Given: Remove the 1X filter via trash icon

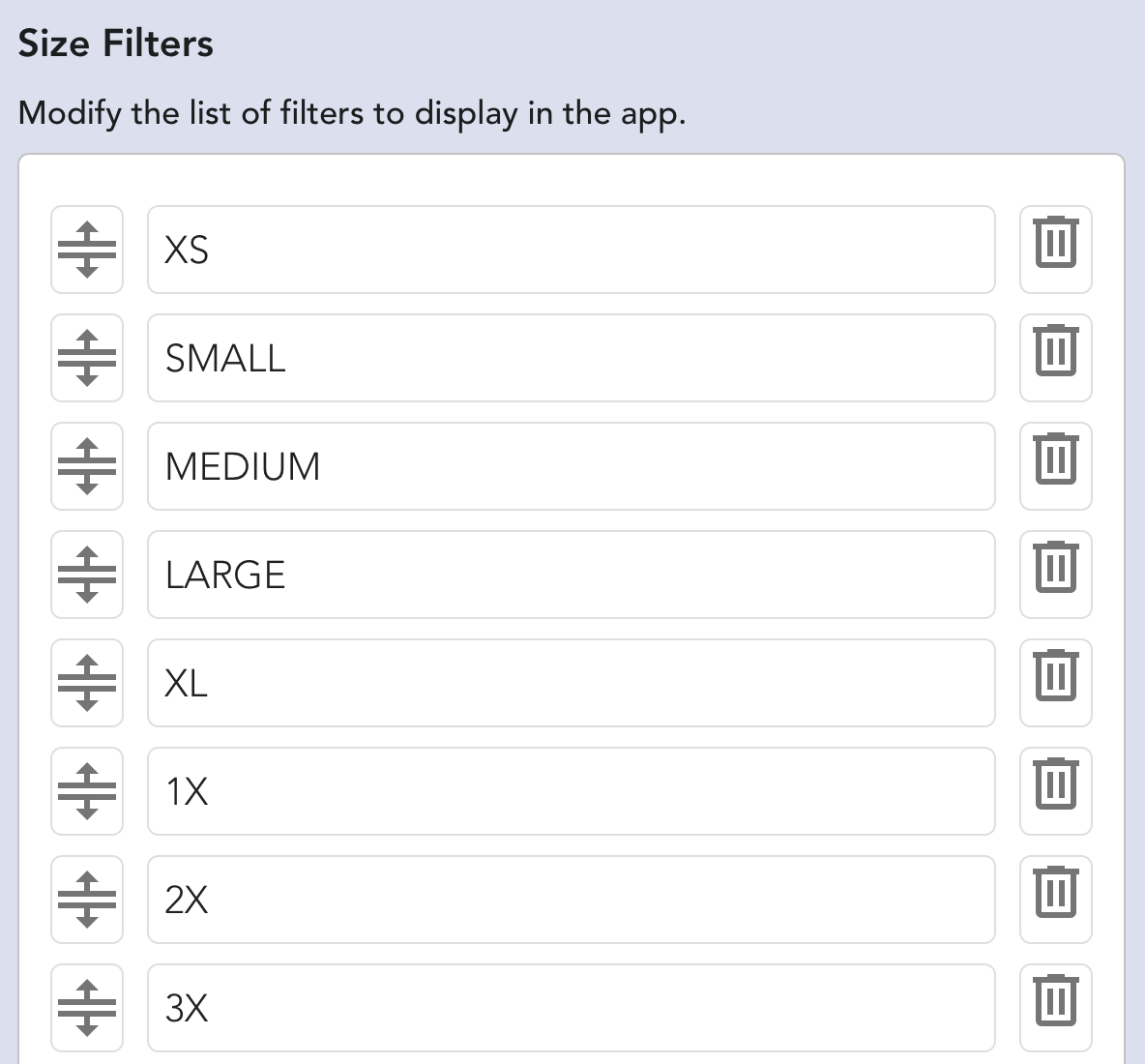Looking at the screenshot, I should (1055, 791).
